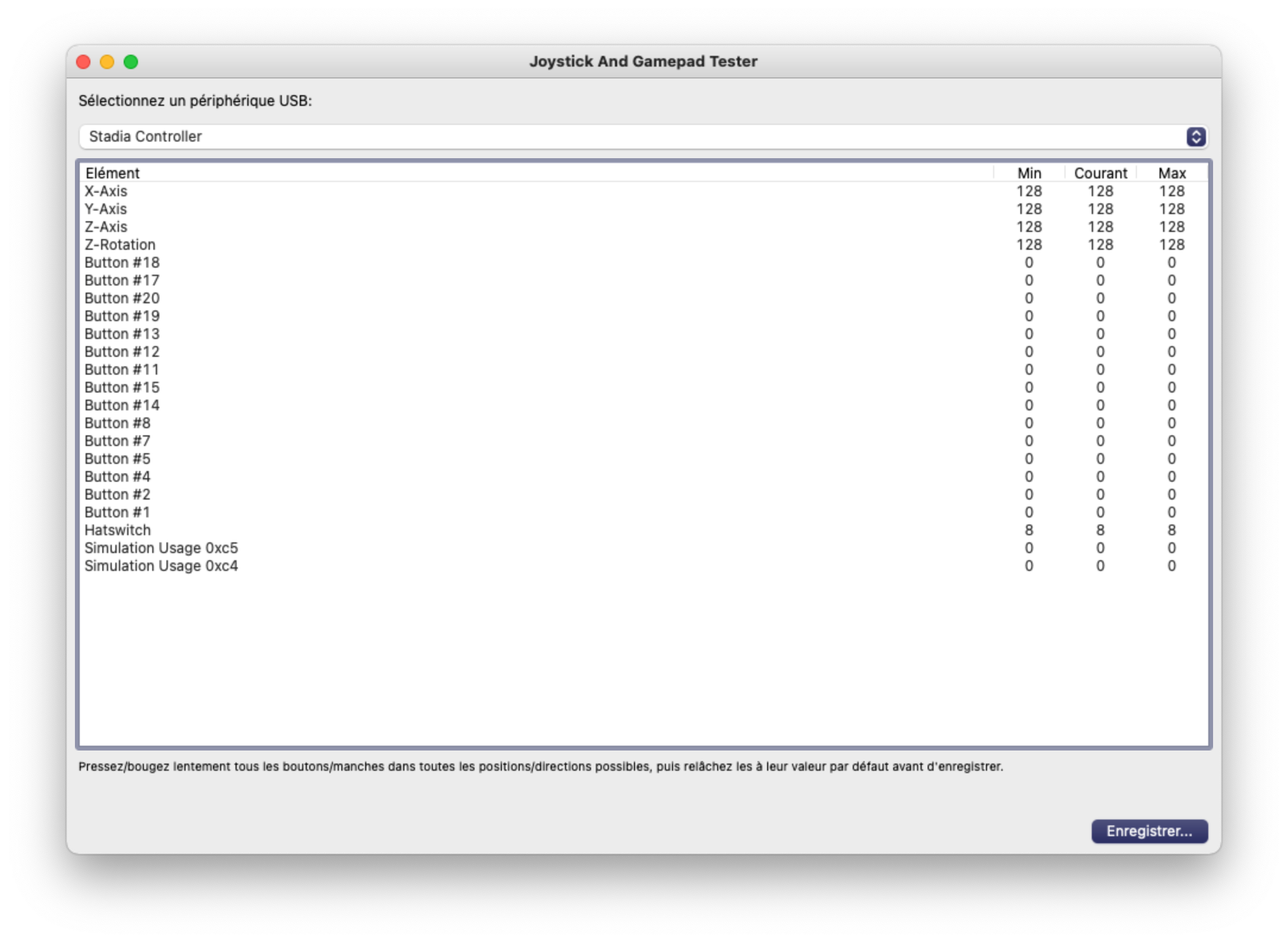Screen dimensions: 1288x942
Task: Select the X-Axis row
Action: click(643, 191)
